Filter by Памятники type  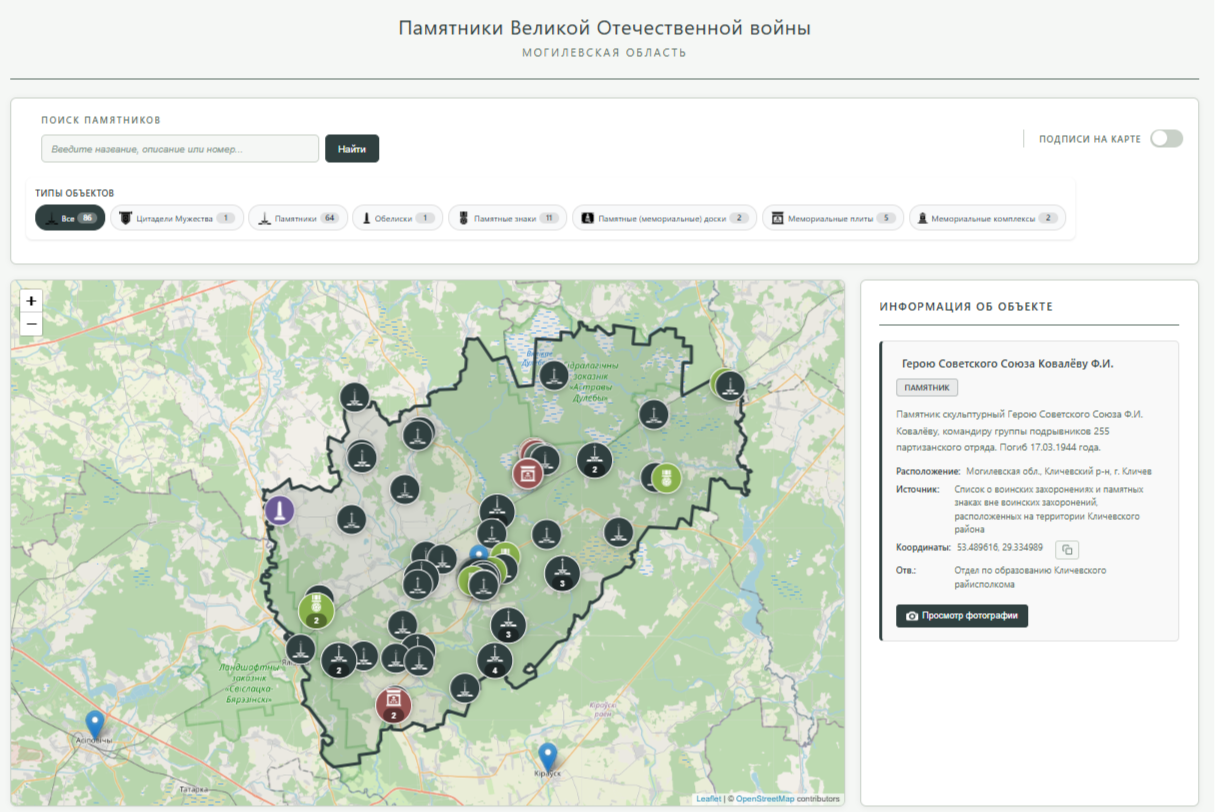(298, 218)
